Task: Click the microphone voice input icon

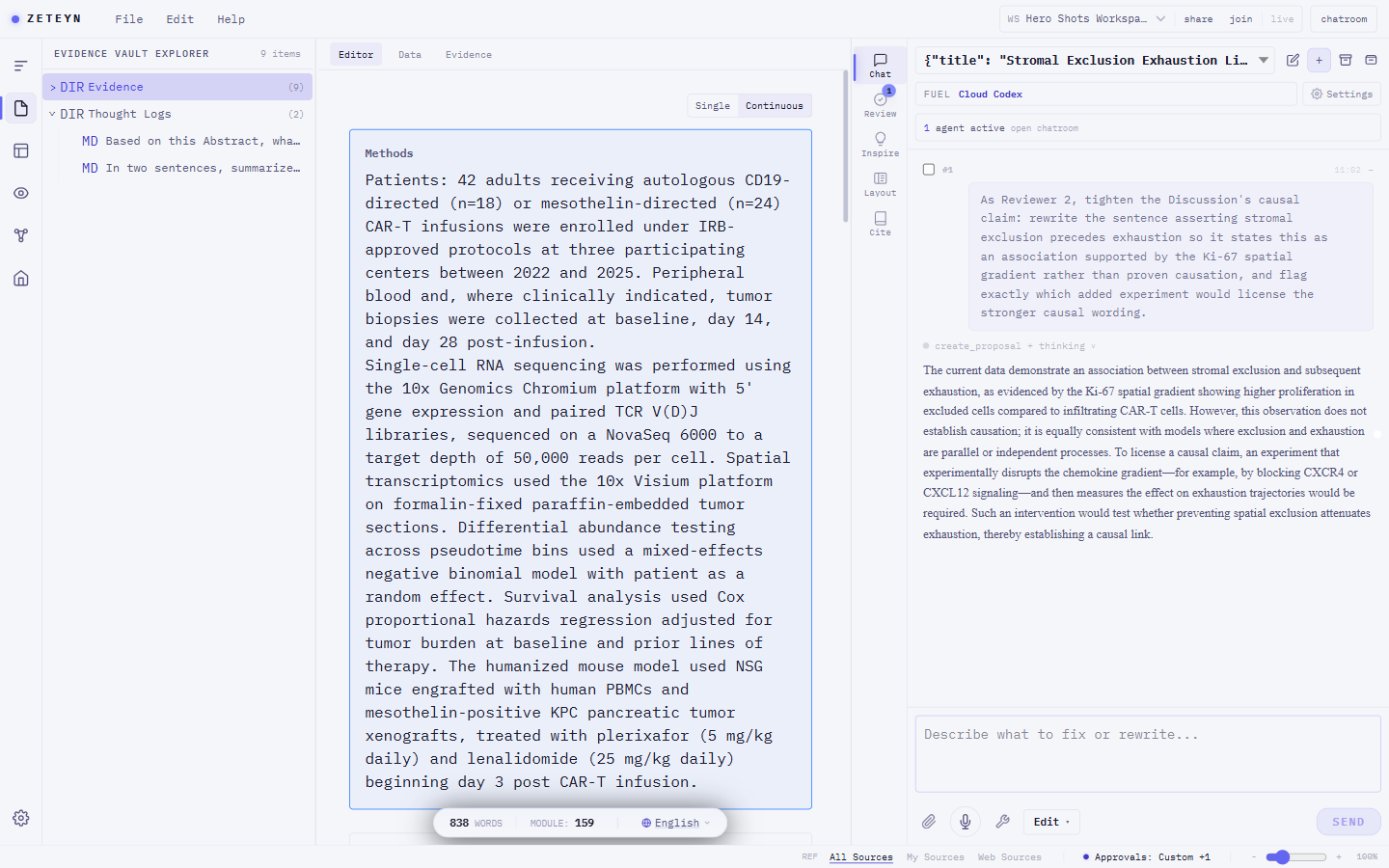Action: (965, 822)
